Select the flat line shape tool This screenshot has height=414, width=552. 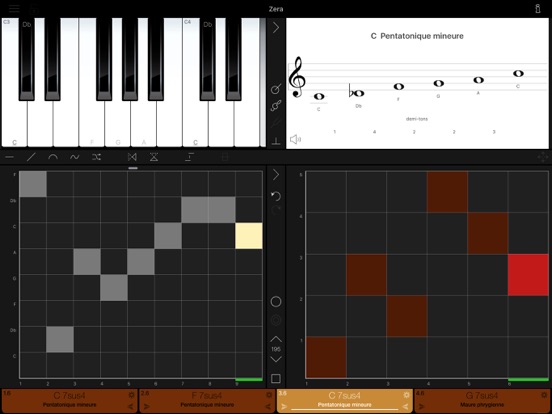[x=10, y=157]
